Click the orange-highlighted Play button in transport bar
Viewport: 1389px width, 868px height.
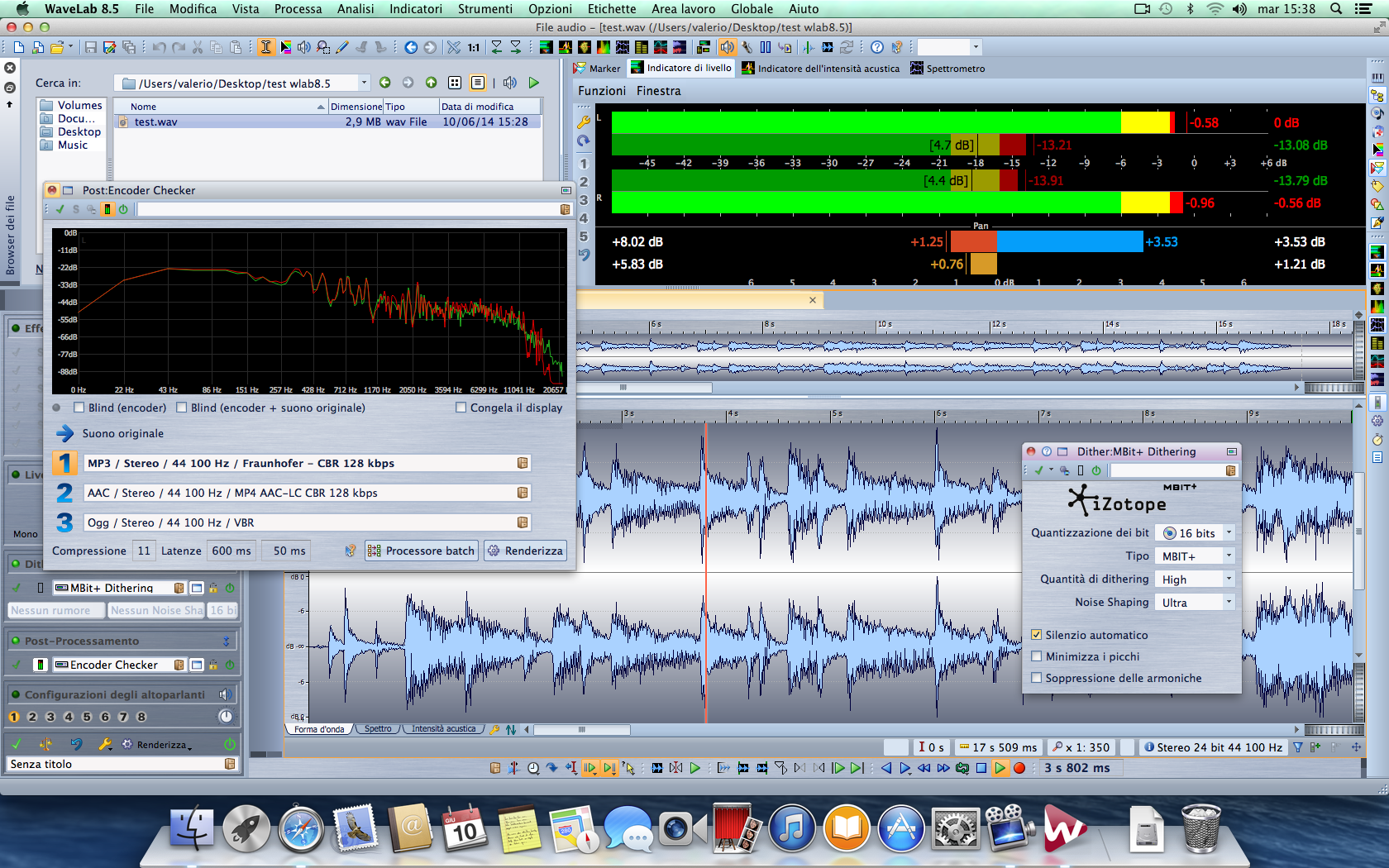(1000, 768)
